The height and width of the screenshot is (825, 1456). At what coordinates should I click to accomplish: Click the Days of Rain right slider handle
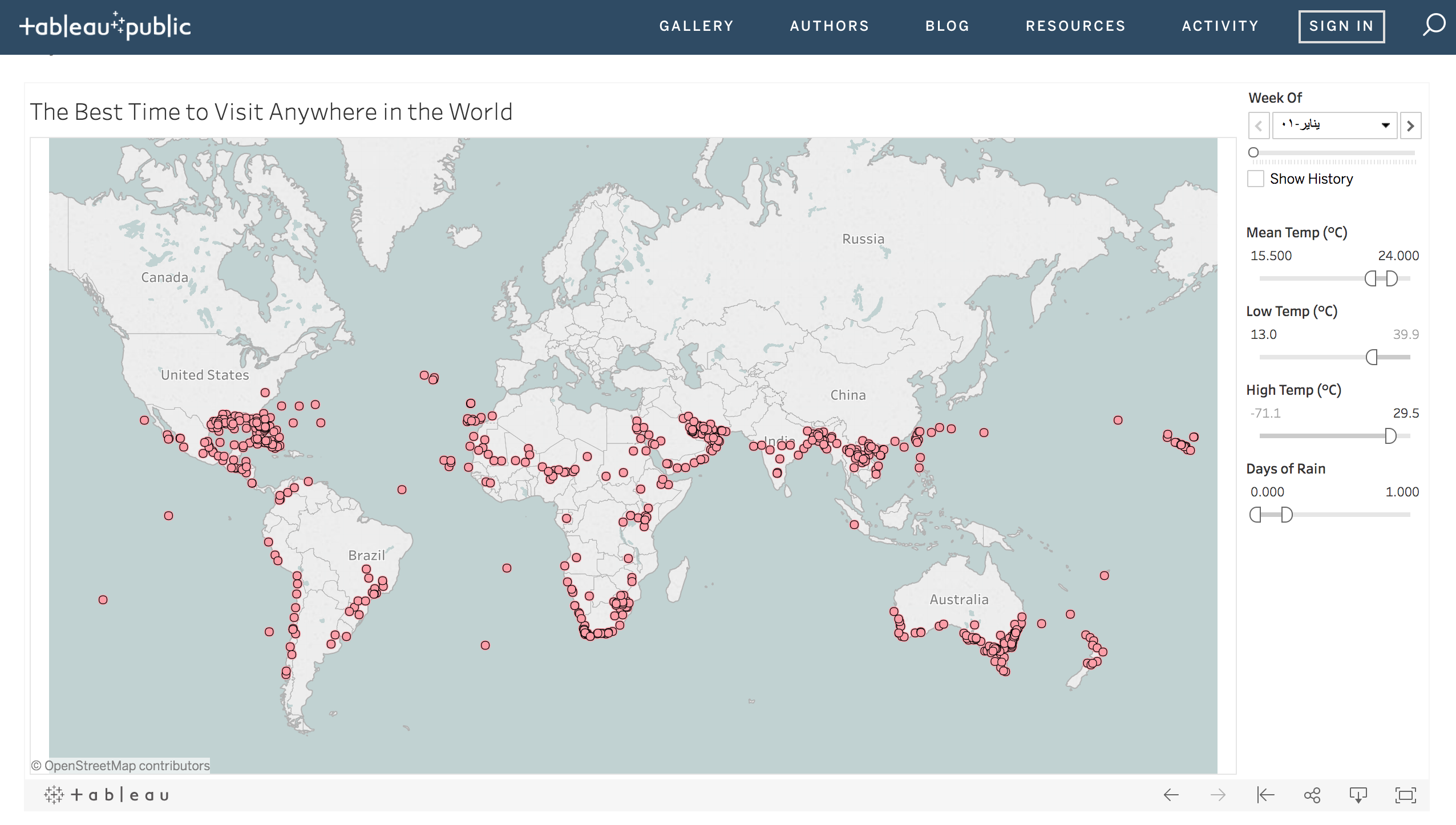pyautogui.click(x=1287, y=515)
